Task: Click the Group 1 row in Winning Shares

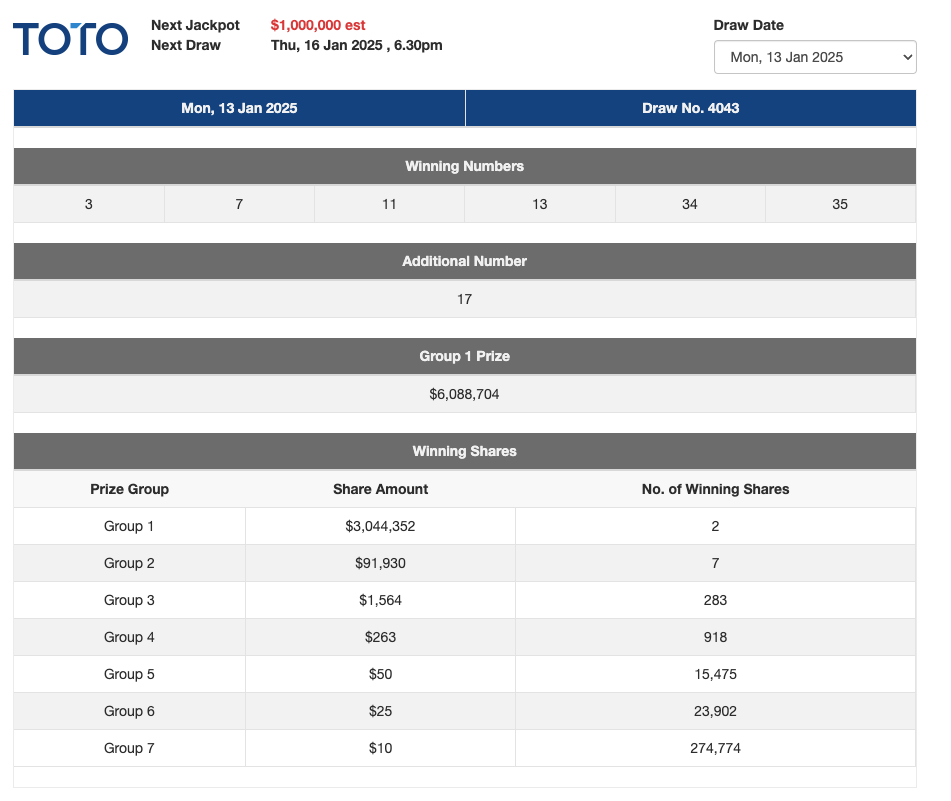Action: coord(129,526)
